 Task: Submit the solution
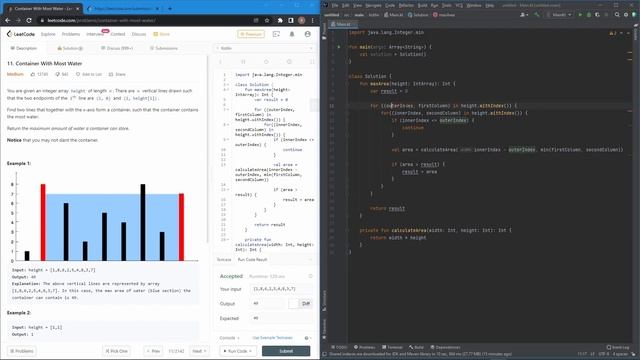tap(286, 351)
